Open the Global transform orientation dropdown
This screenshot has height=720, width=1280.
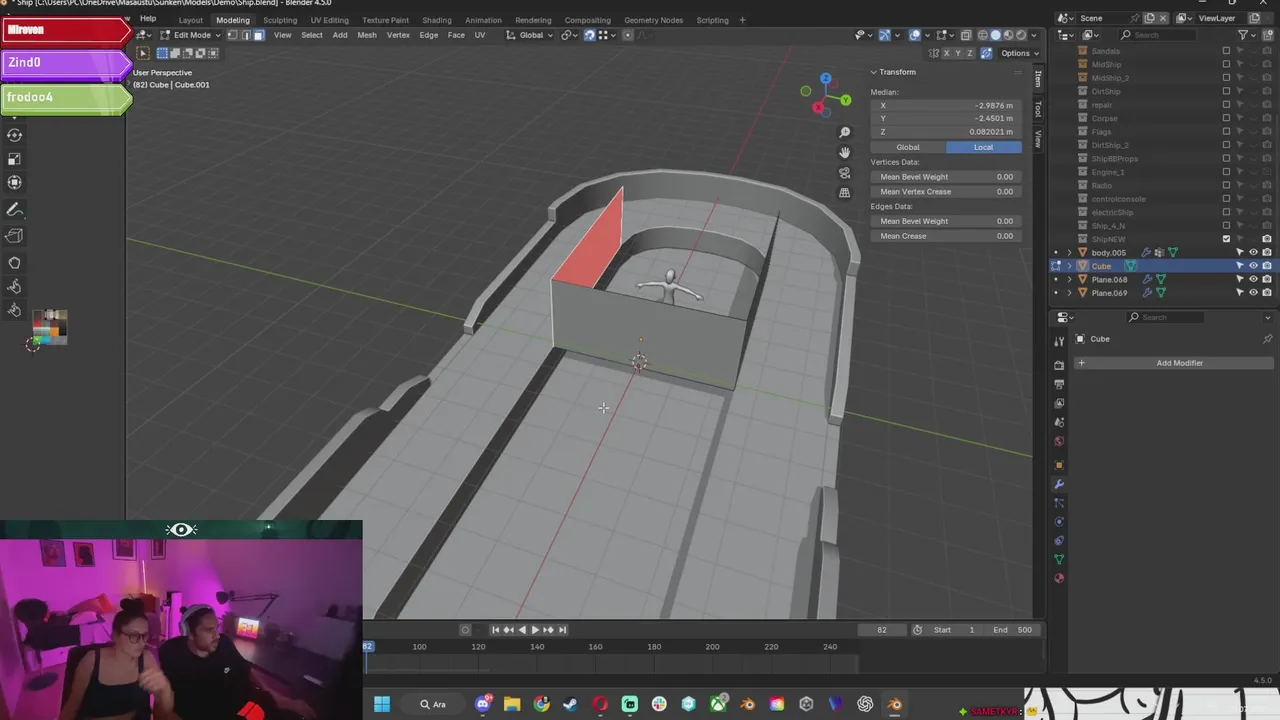pos(530,35)
